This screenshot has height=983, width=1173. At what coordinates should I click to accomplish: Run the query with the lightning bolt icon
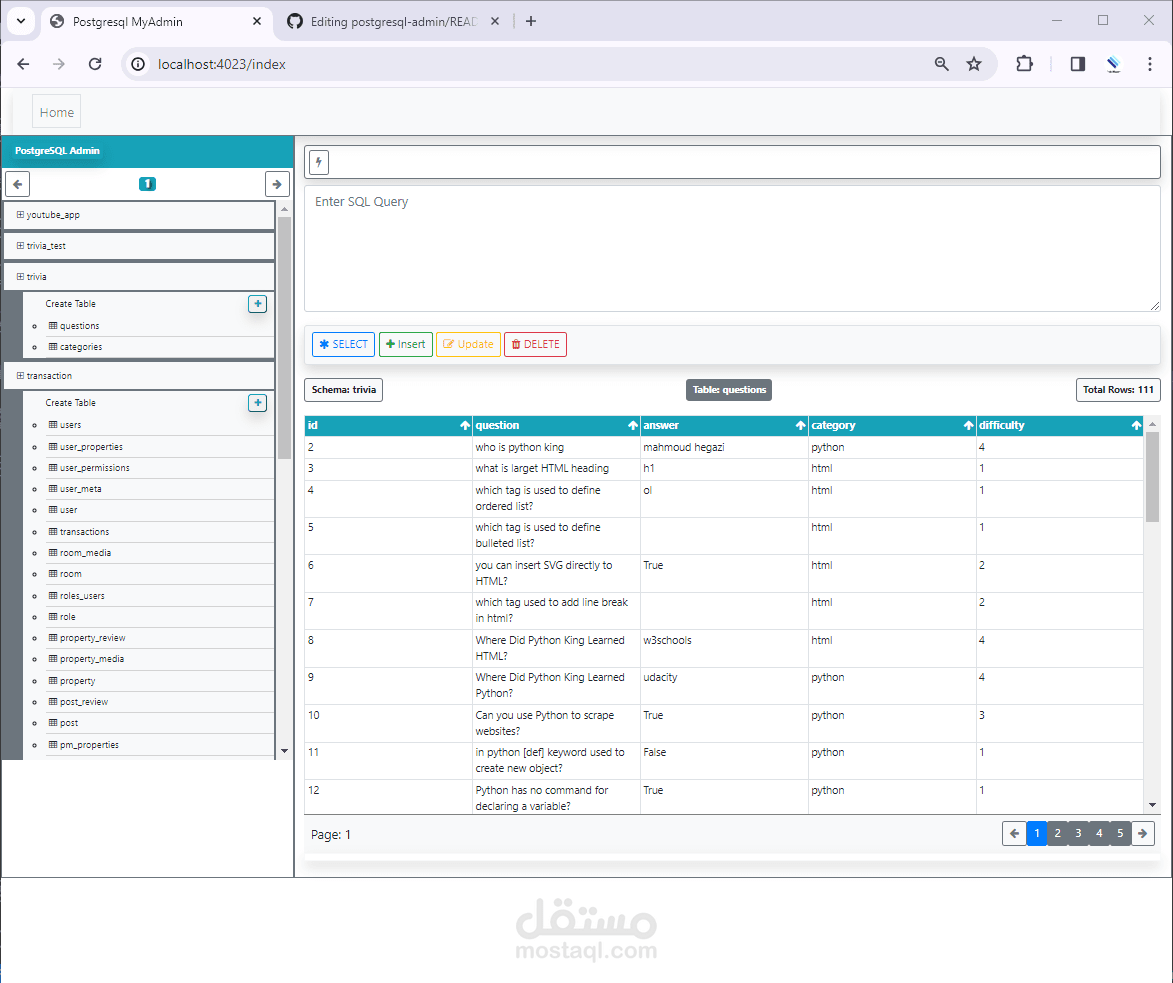coord(319,162)
